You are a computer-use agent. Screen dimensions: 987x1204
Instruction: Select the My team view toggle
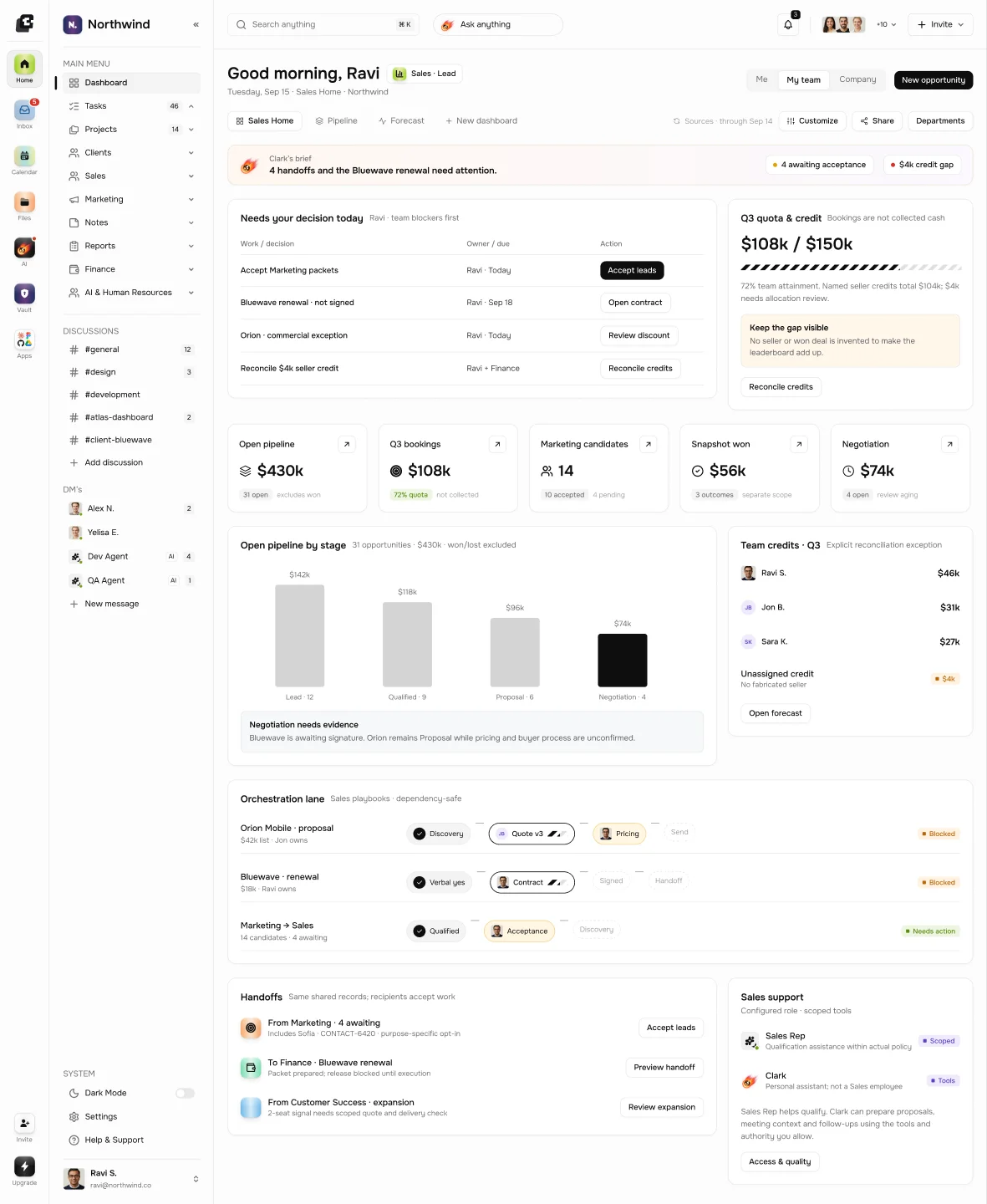coord(803,79)
